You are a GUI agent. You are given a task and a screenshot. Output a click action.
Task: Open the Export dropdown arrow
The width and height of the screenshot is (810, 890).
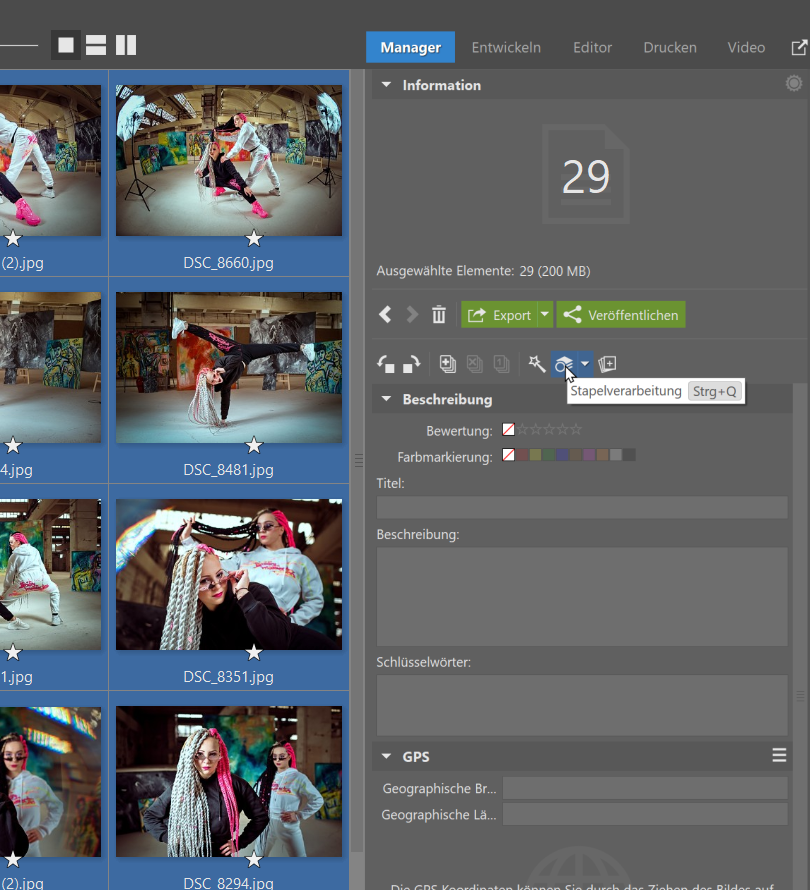[x=545, y=315]
